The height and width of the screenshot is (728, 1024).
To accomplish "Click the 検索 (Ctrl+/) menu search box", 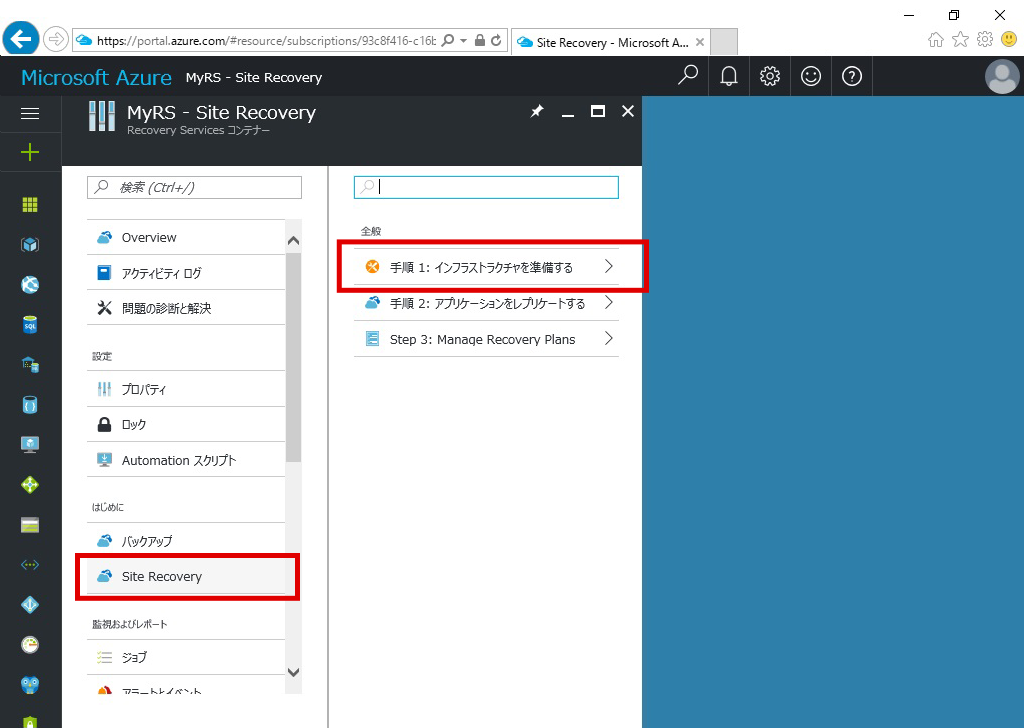I will [194, 187].
